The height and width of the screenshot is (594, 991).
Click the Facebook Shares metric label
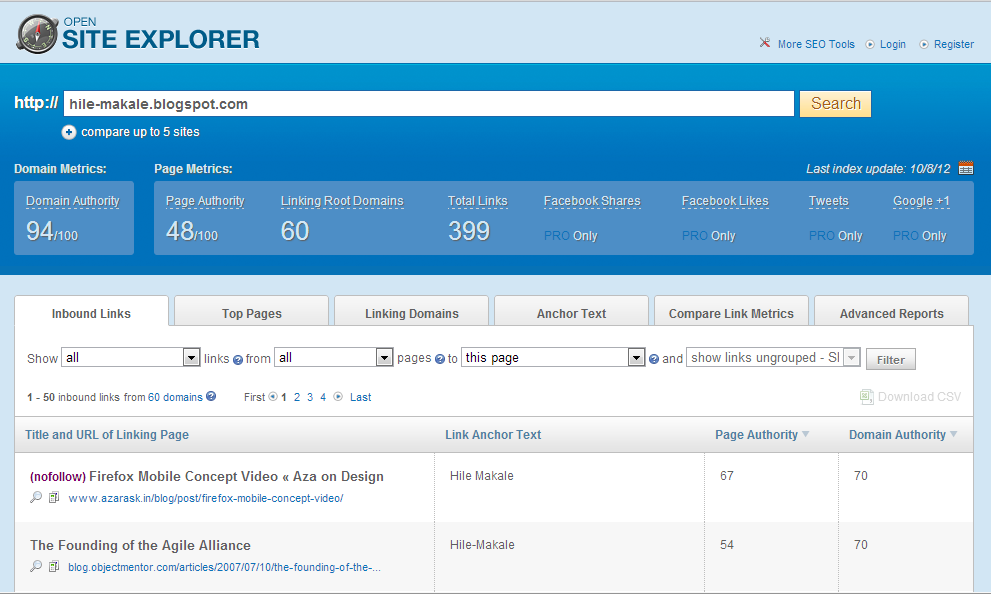click(x=592, y=201)
